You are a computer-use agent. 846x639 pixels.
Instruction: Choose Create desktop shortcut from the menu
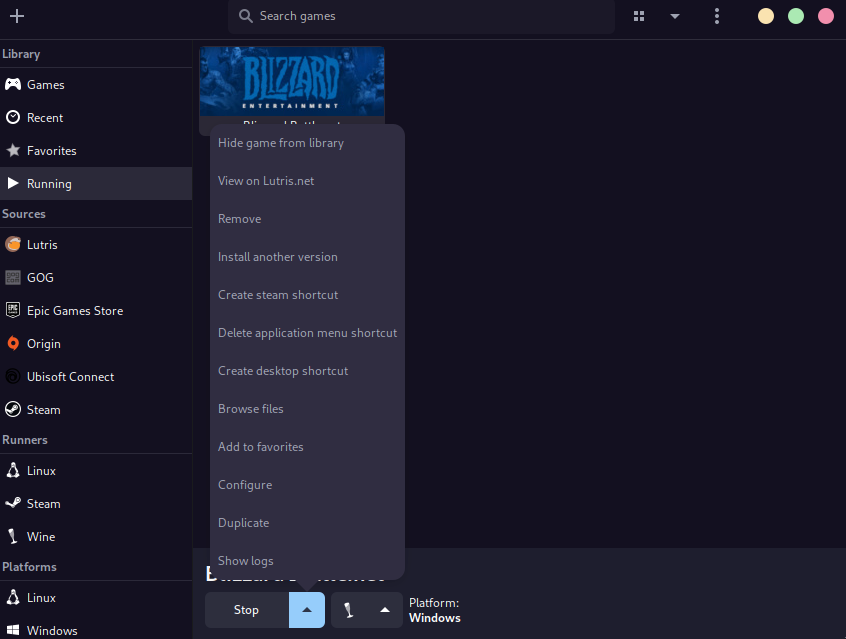[x=282, y=370]
